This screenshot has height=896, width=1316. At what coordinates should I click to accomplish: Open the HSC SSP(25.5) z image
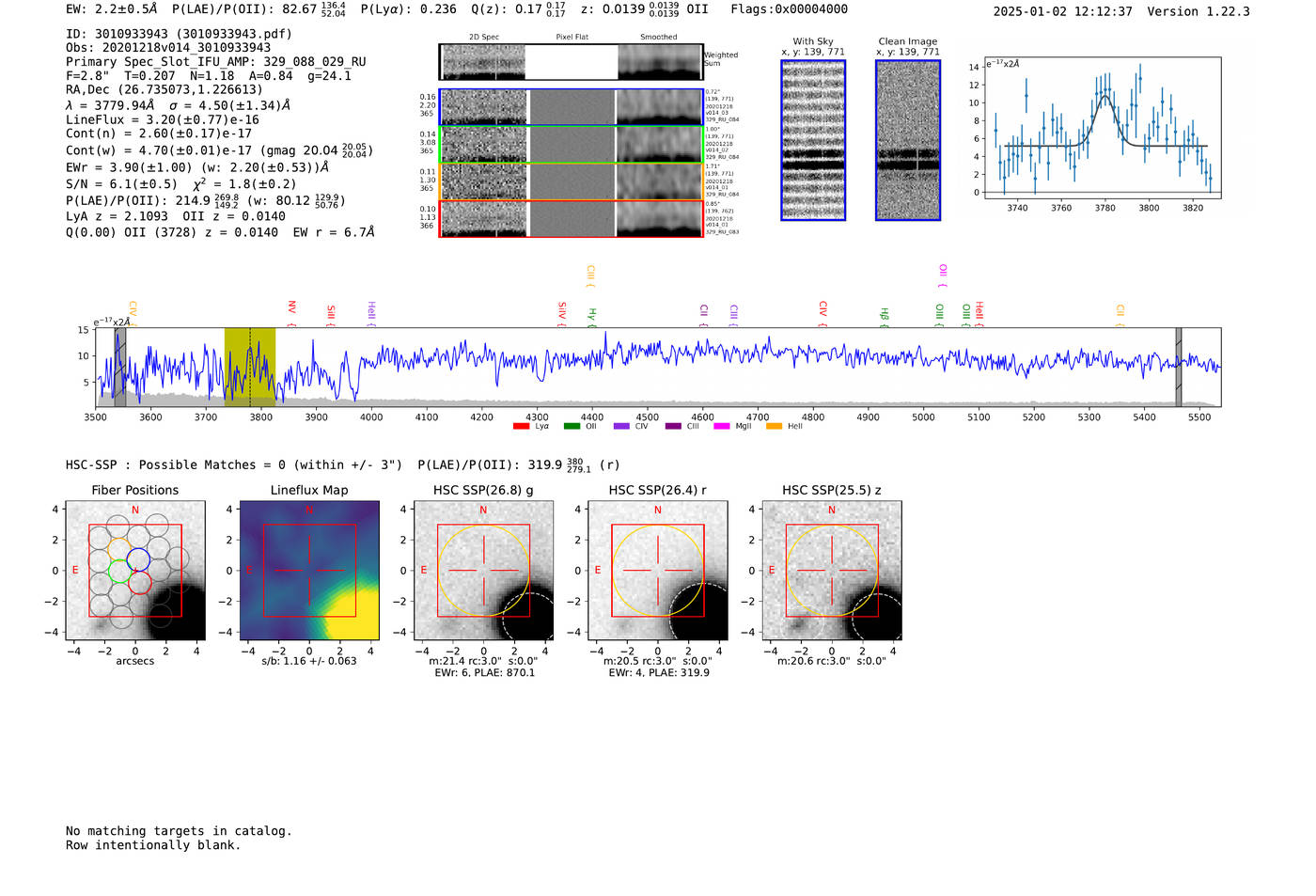point(832,571)
